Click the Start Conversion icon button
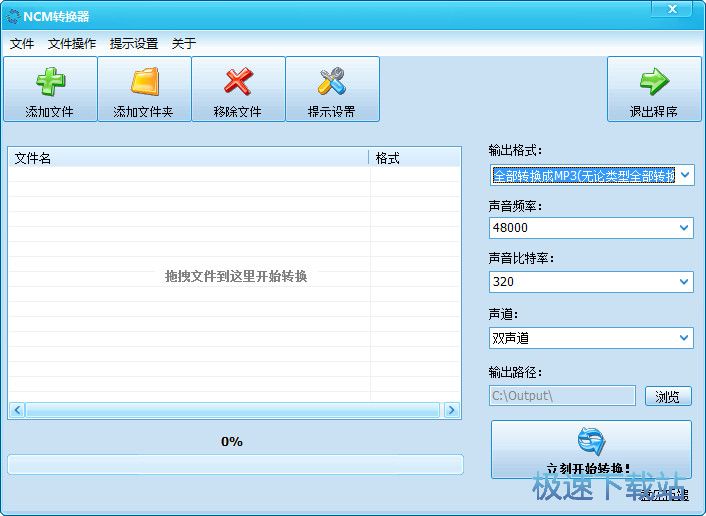The width and height of the screenshot is (706, 516). [x=591, y=442]
